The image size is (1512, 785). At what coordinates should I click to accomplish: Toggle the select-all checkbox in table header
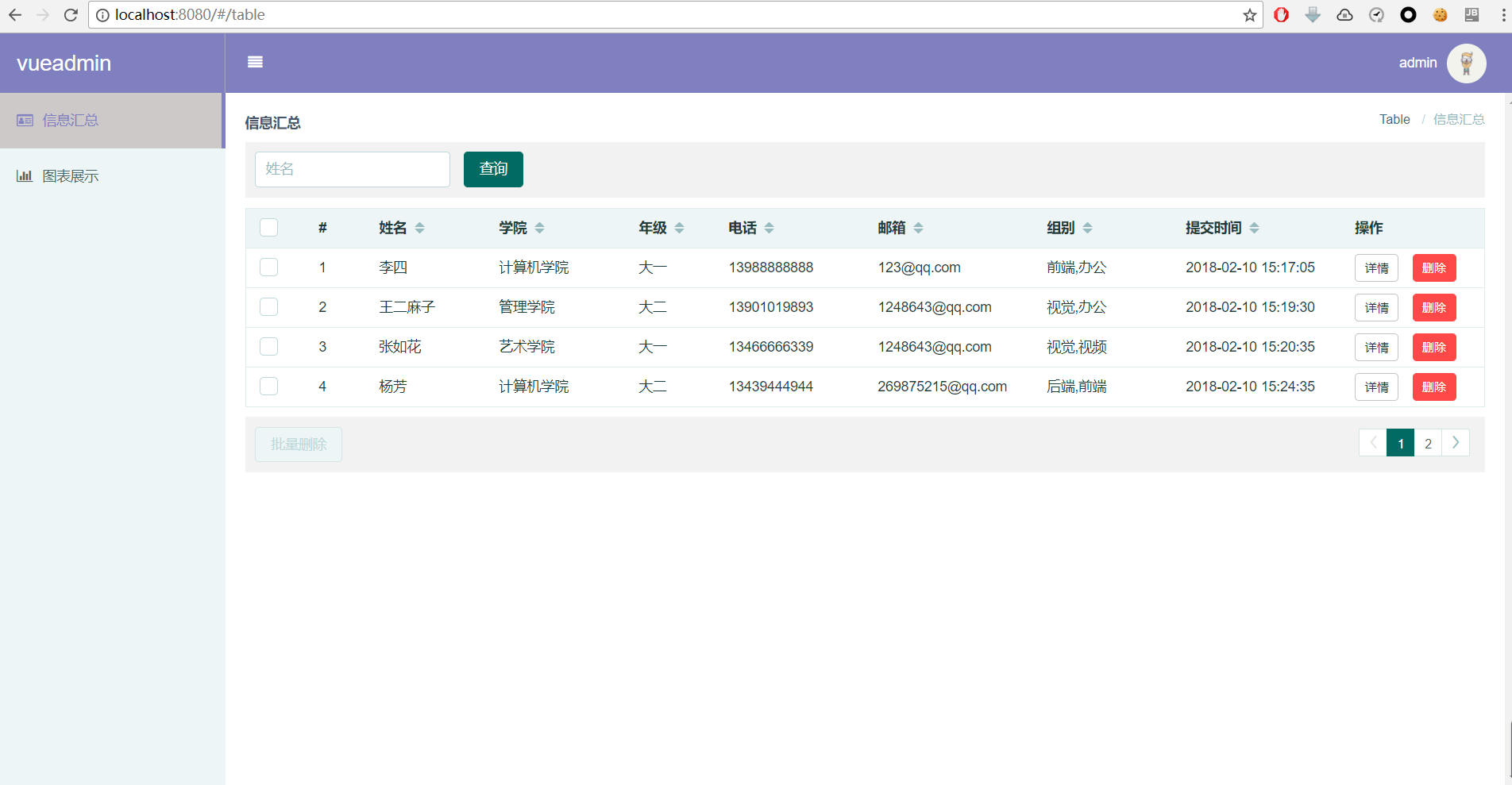click(269, 228)
